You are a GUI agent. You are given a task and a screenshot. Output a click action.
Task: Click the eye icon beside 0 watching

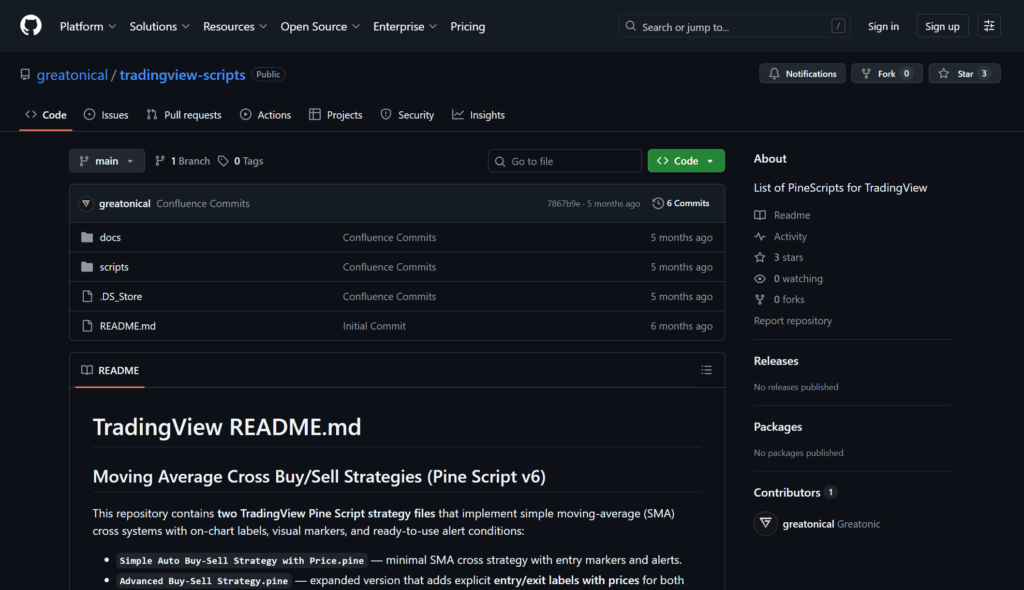point(760,278)
